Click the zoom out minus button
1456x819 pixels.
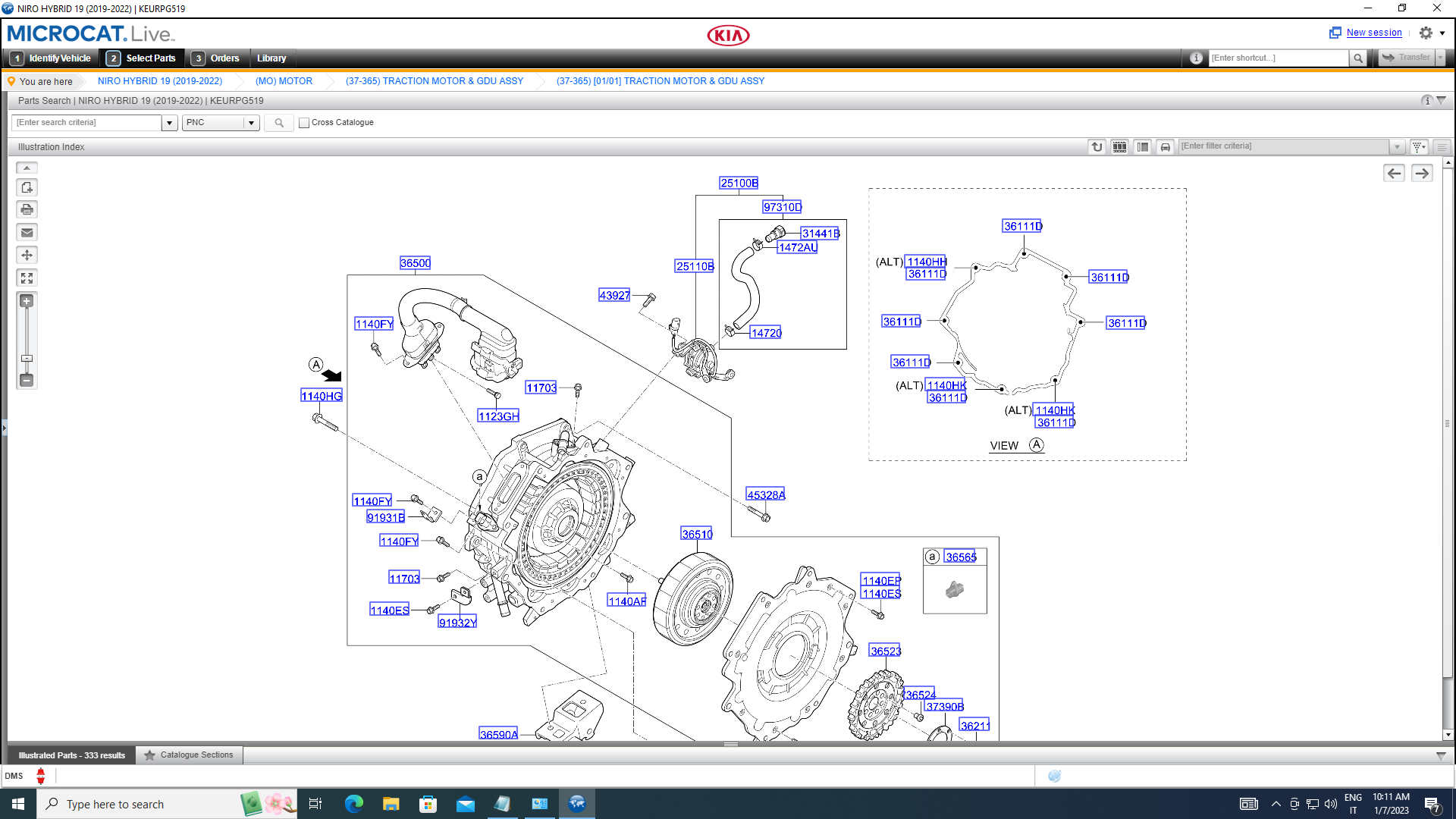pos(27,380)
